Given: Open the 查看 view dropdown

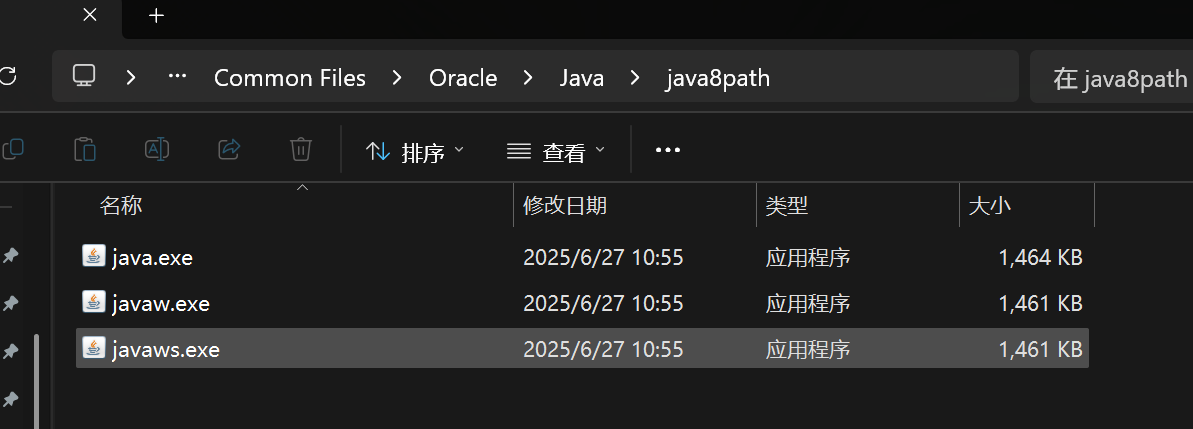Looking at the screenshot, I should pos(556,152).
